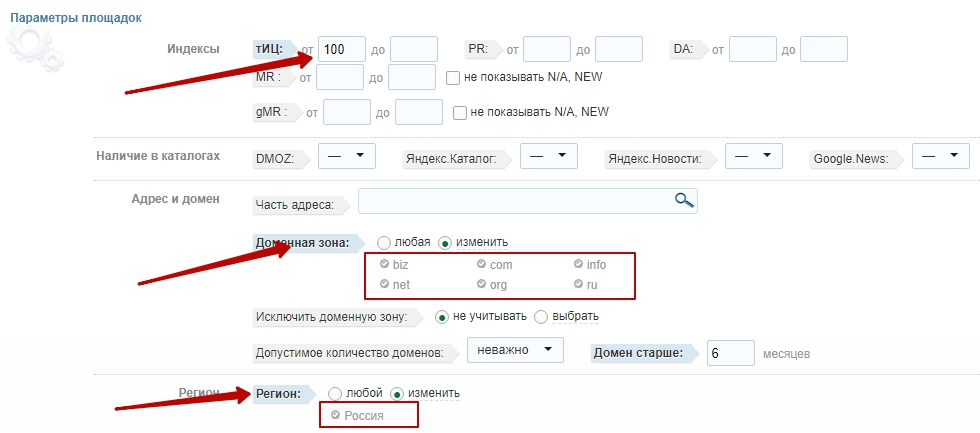Click the Домен старше months field
The image size is (980, 433).
[x=731, y=353]
